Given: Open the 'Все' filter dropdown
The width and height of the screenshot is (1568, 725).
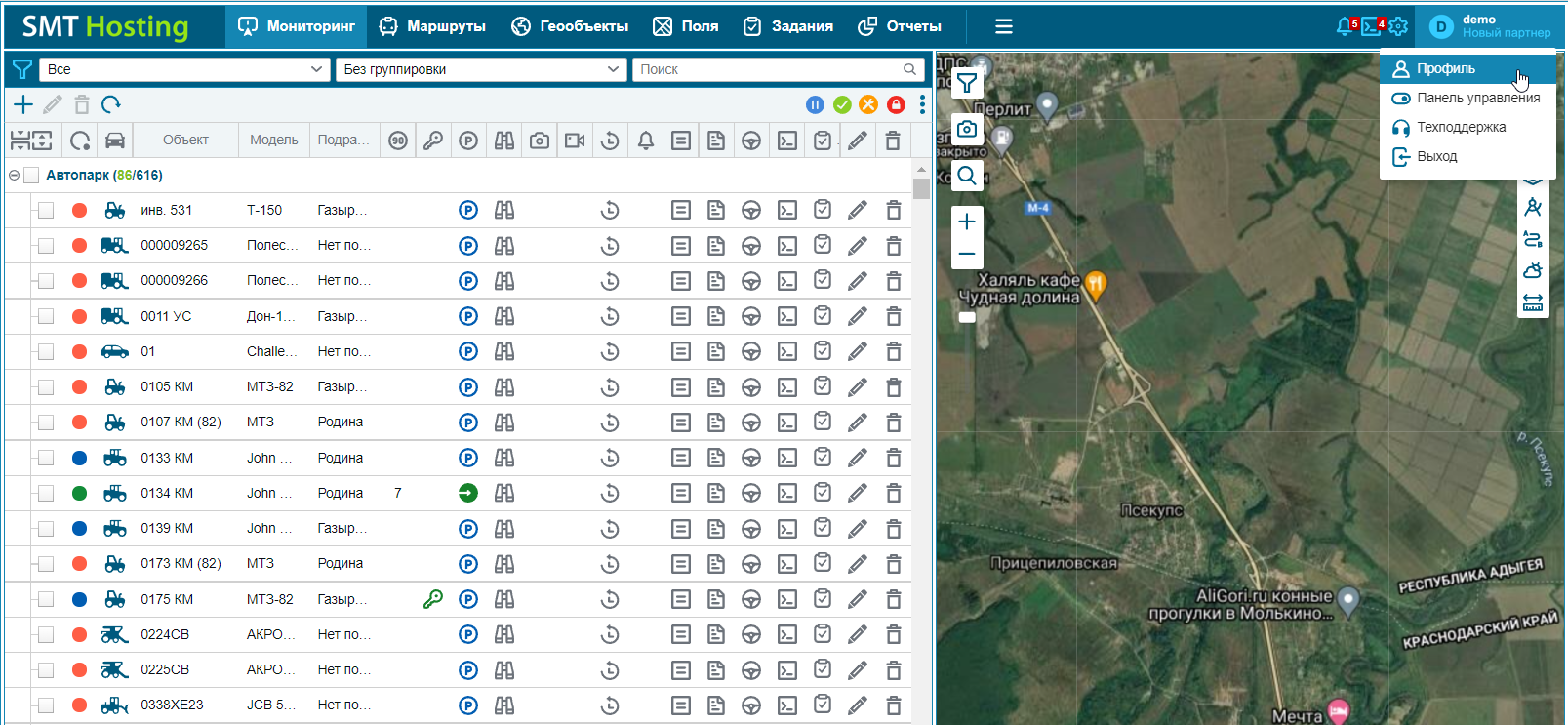Looking at the screenshot, I should click(x=184, y=69).
